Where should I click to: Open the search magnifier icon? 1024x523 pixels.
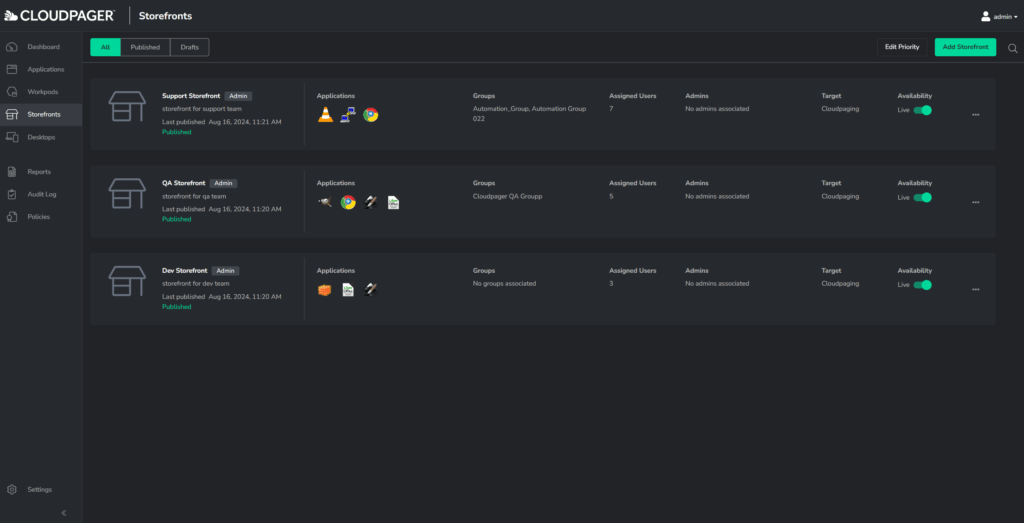1013,48
